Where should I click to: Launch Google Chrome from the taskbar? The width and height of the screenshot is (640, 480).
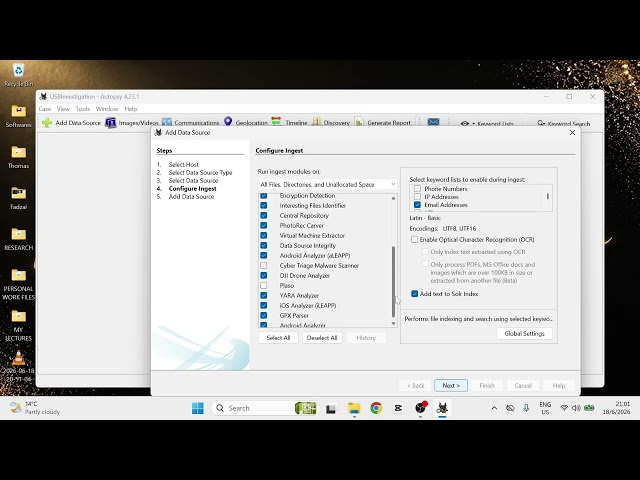376,408
